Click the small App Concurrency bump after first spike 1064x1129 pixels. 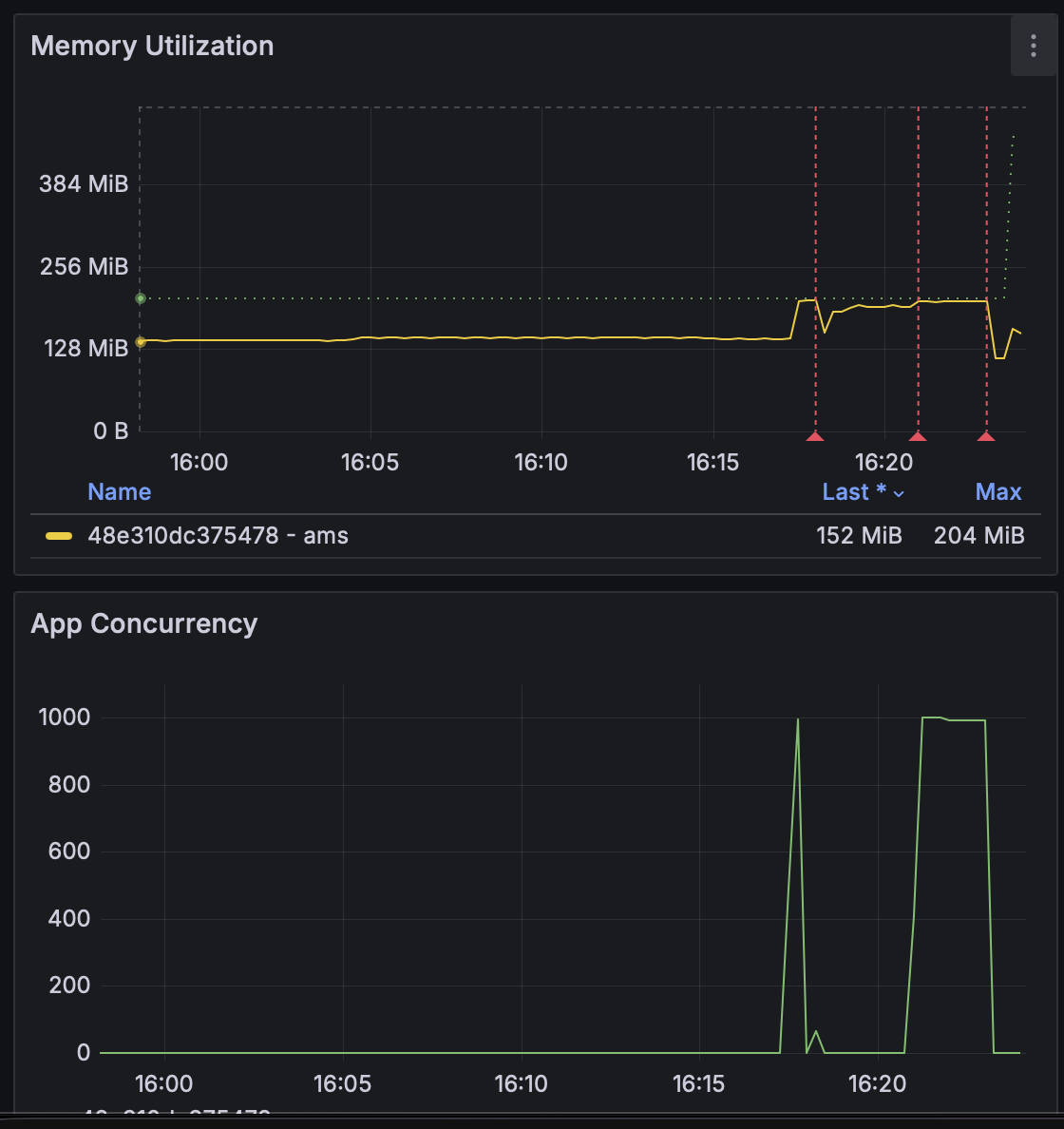[x=815, y=1032]
